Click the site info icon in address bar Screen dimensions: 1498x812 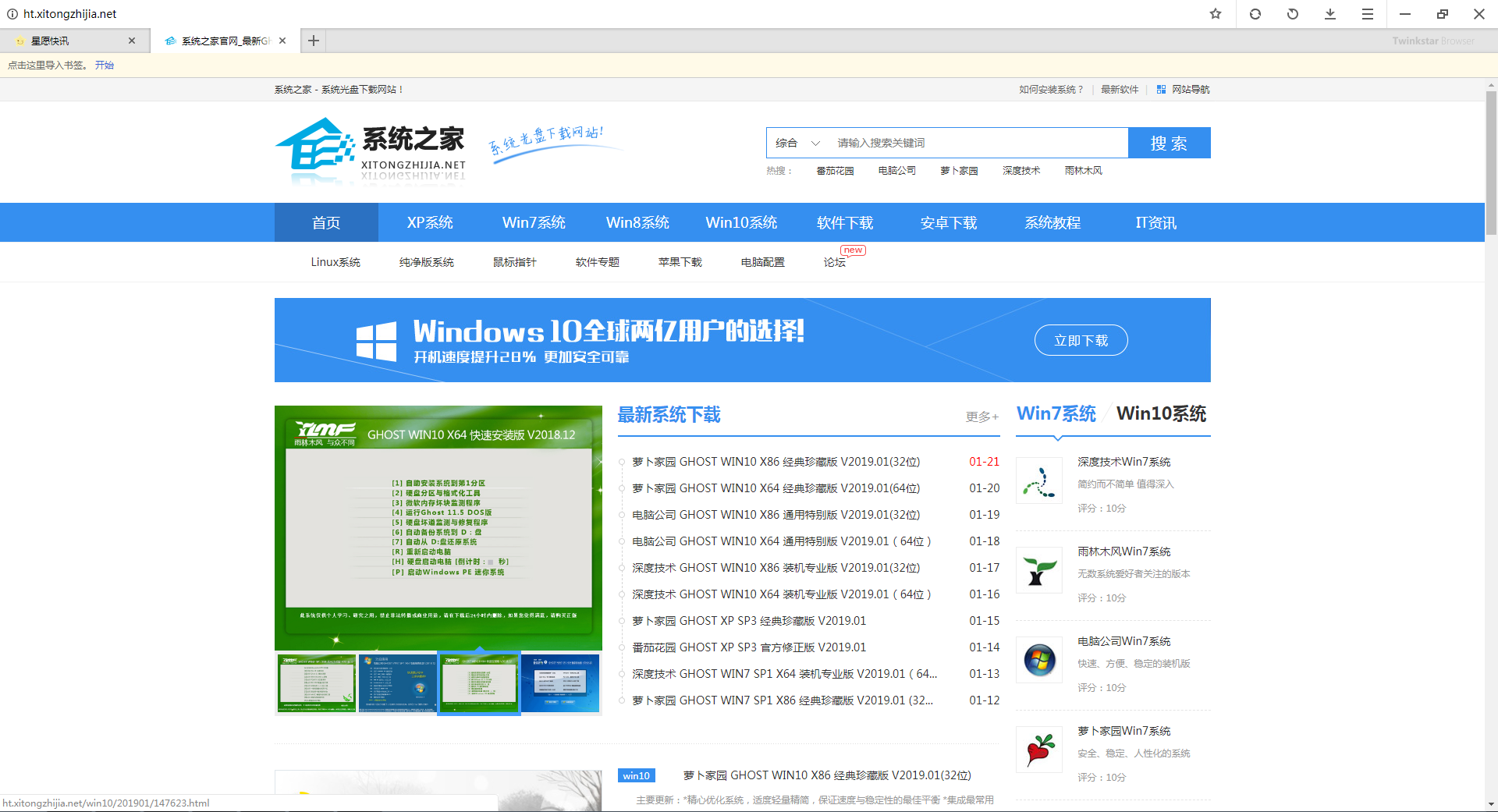[12, 14]
